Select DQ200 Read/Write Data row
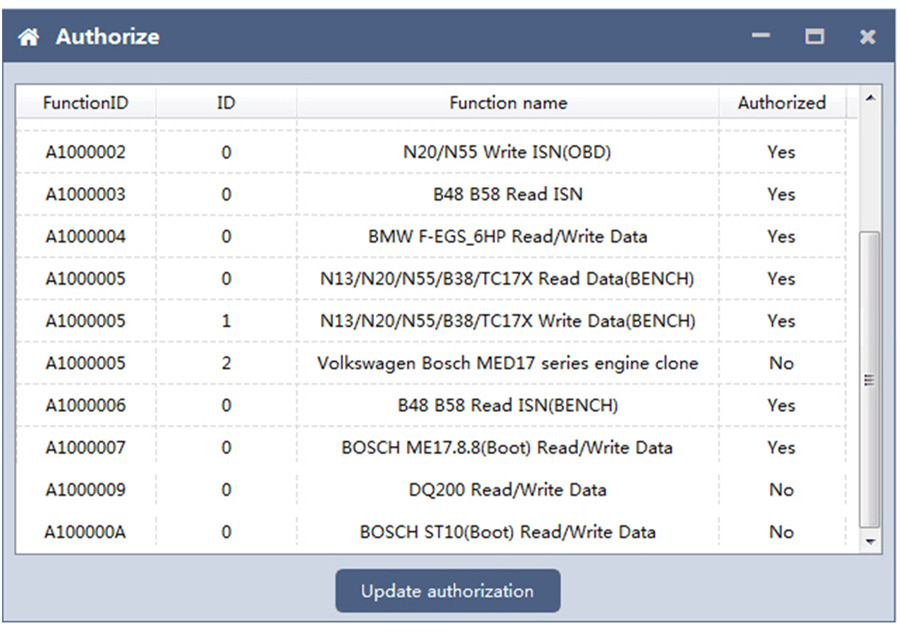The height and width of the screenshot is (638, 900). (432, 490)
